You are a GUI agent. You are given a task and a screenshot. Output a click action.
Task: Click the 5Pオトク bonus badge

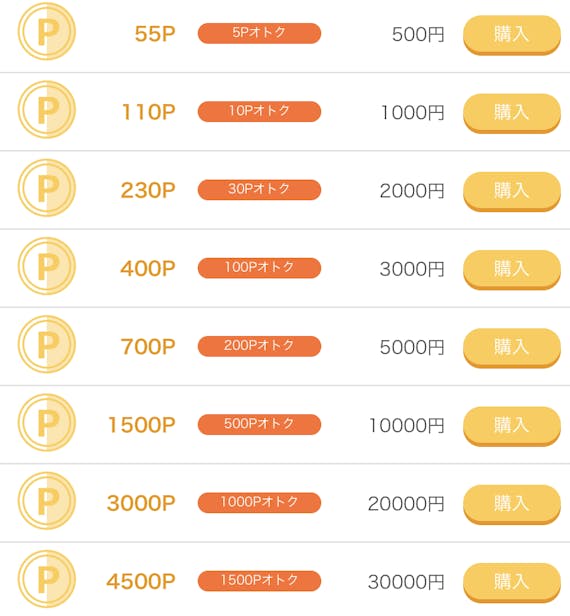click(259, 33)
